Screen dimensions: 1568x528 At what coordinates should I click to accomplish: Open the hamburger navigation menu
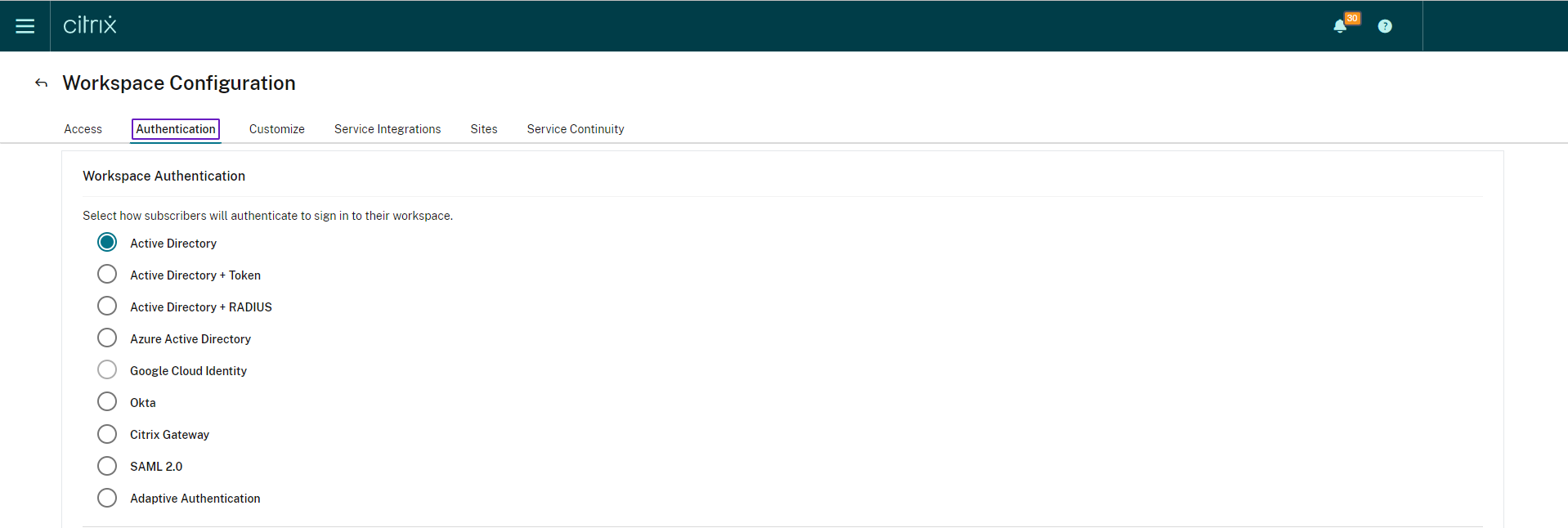point(25,26)
